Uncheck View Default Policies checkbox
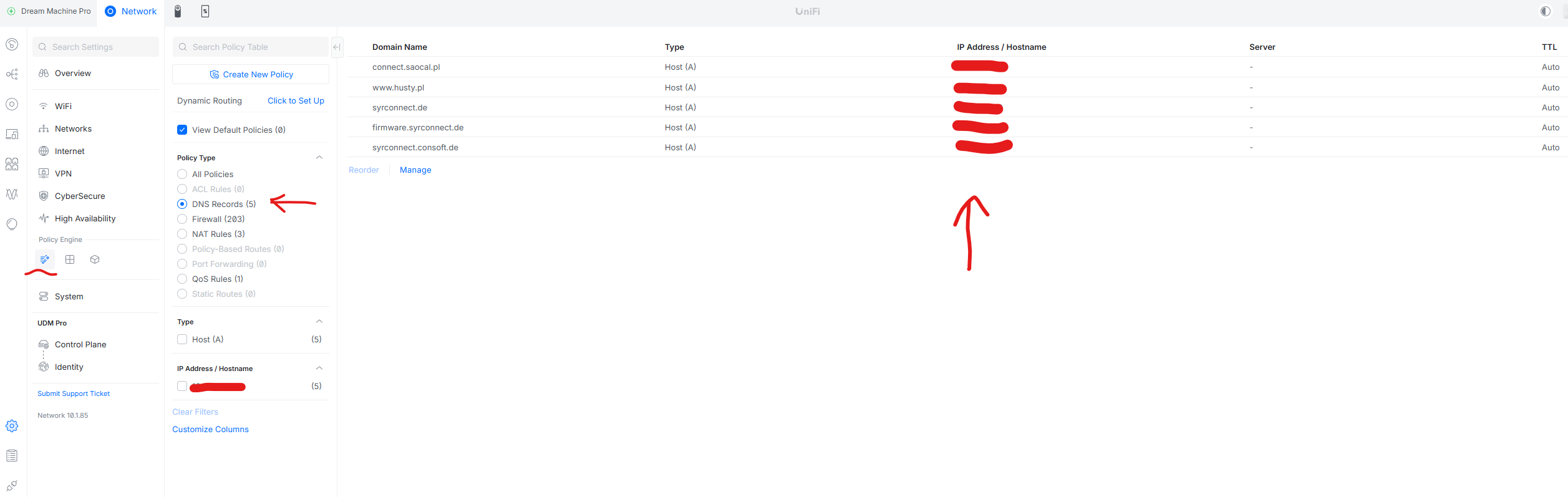 click(x=182, y=130)
